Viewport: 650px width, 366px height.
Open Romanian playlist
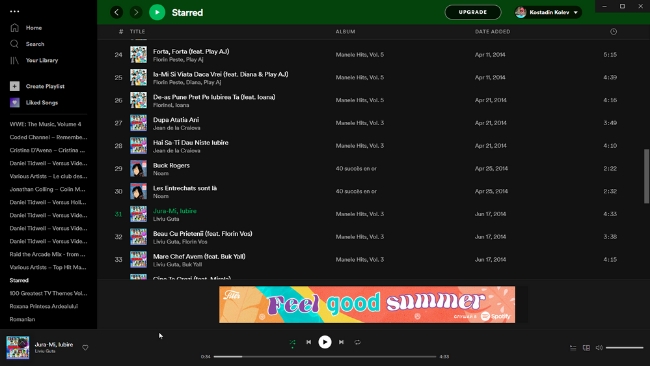(x=22, y=319)
